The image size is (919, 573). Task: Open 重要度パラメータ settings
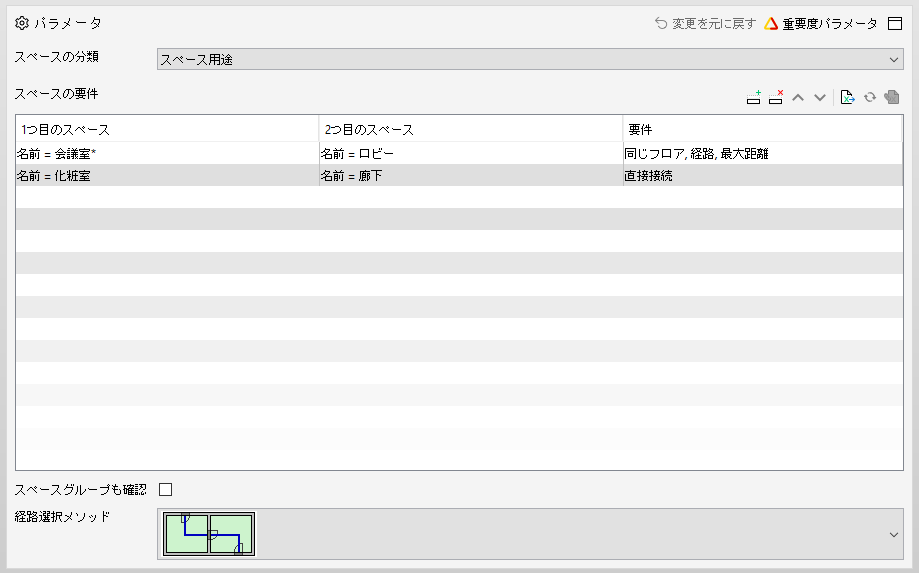pos(821,23)
